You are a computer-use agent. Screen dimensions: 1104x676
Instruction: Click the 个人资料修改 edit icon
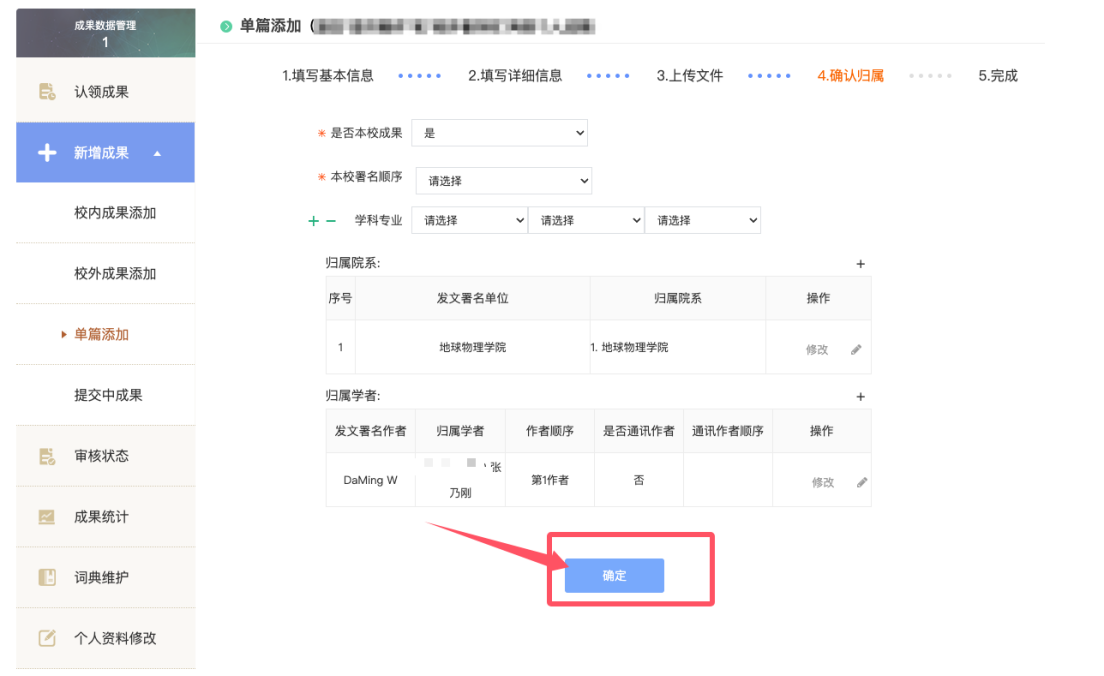[47, 638]
